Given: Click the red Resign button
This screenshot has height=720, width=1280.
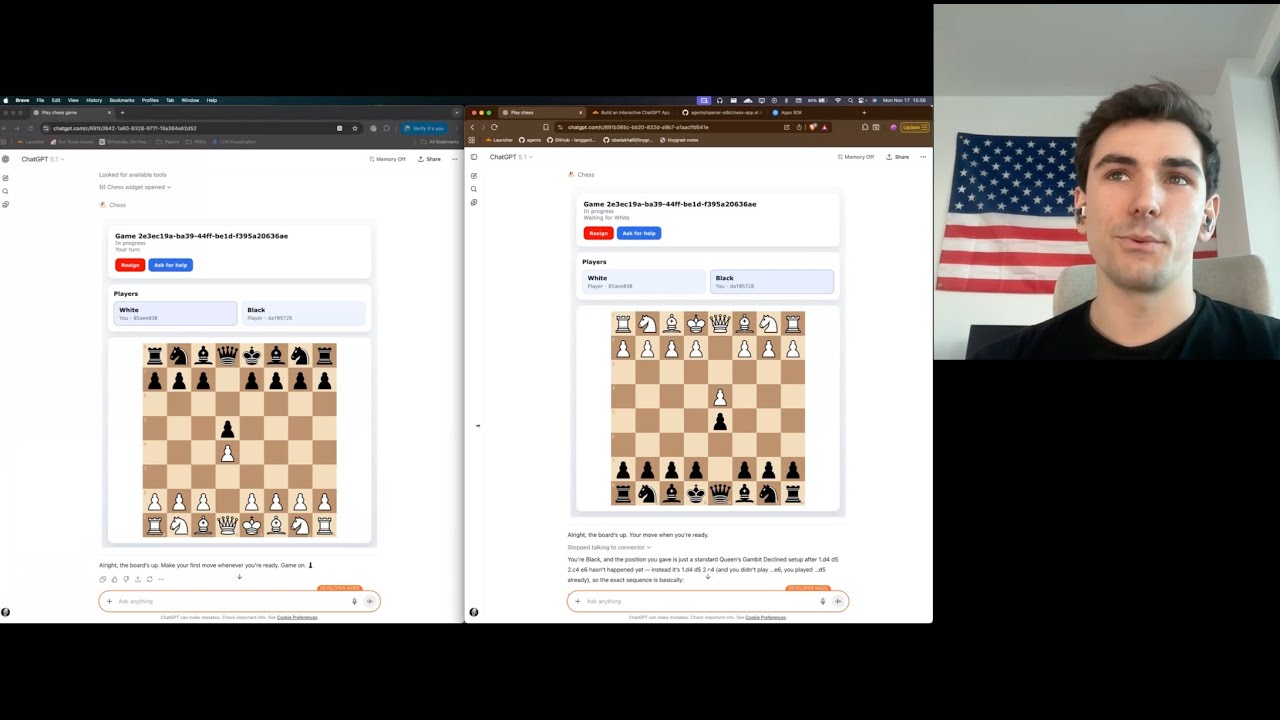Looking at the screenshot, I should coord(130,264).
